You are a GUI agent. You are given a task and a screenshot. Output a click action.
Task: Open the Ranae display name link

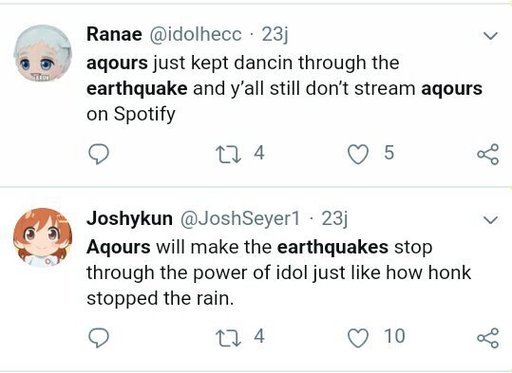click(114, 34)
